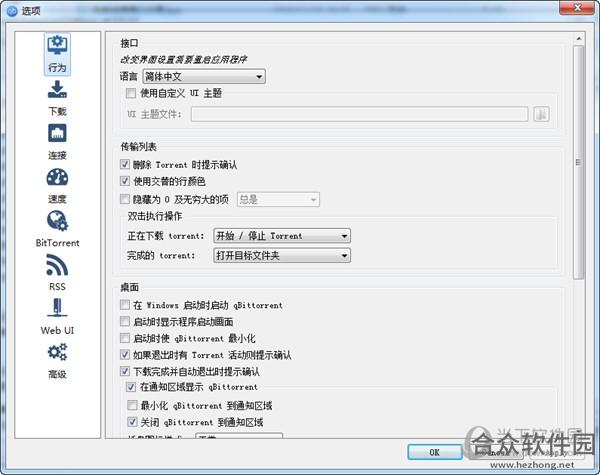
Task: Check 启动时使 qBittorrent 最小化
Action: pyautogui.click(x=125, y=338)
